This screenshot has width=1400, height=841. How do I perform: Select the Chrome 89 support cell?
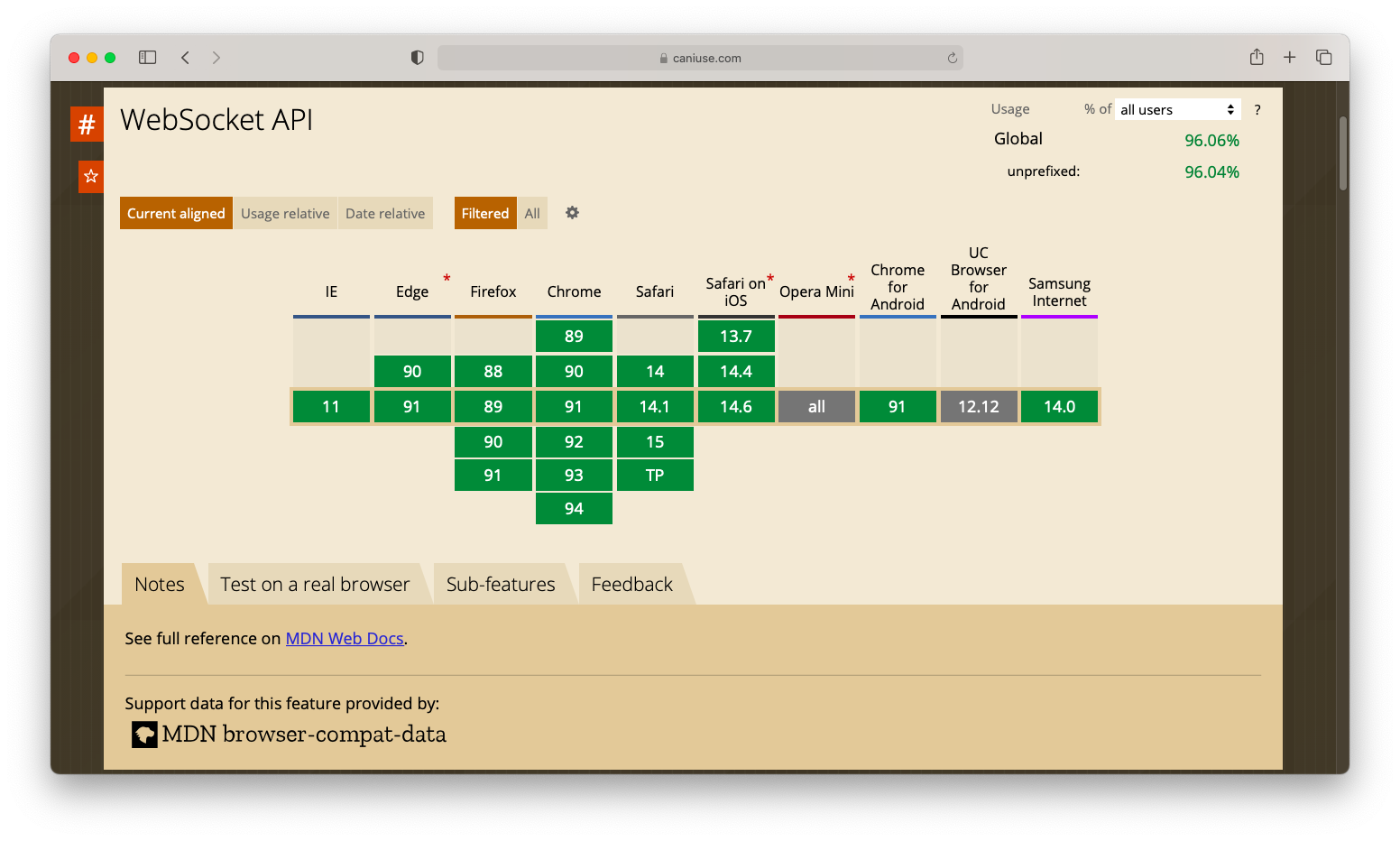pos(574,336)
